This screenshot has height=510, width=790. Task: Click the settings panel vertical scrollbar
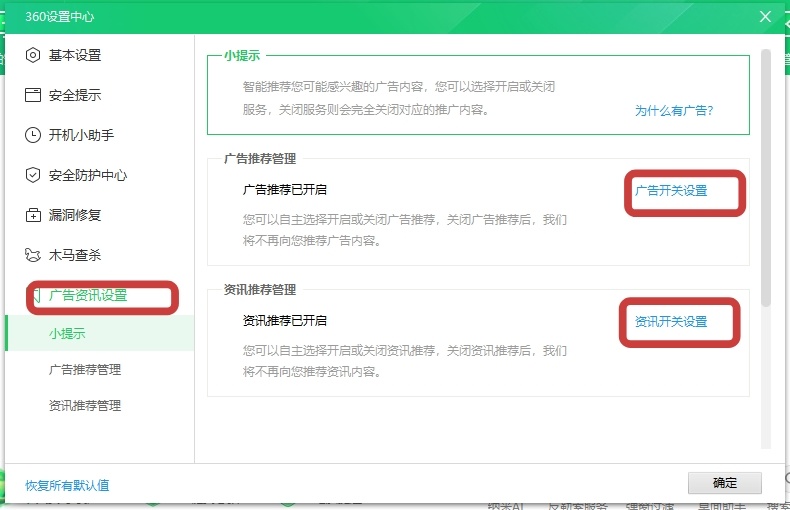(x=766, y=177)
